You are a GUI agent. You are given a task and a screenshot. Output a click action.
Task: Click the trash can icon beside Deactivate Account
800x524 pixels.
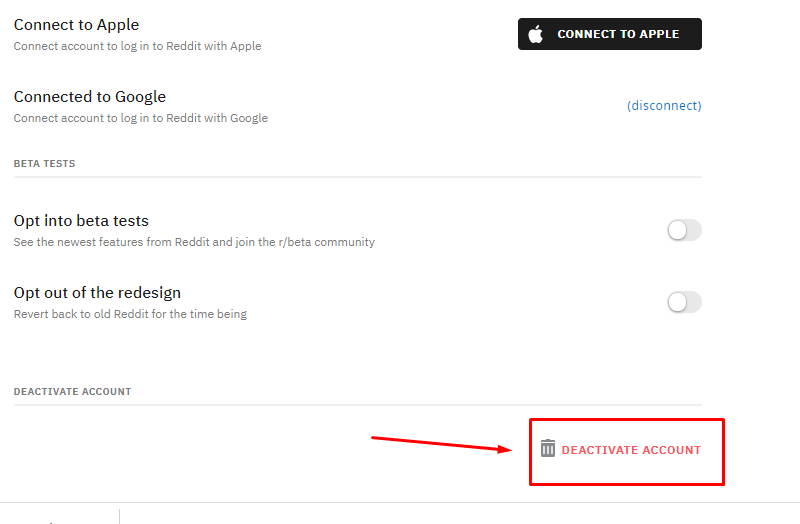point(547,448)
